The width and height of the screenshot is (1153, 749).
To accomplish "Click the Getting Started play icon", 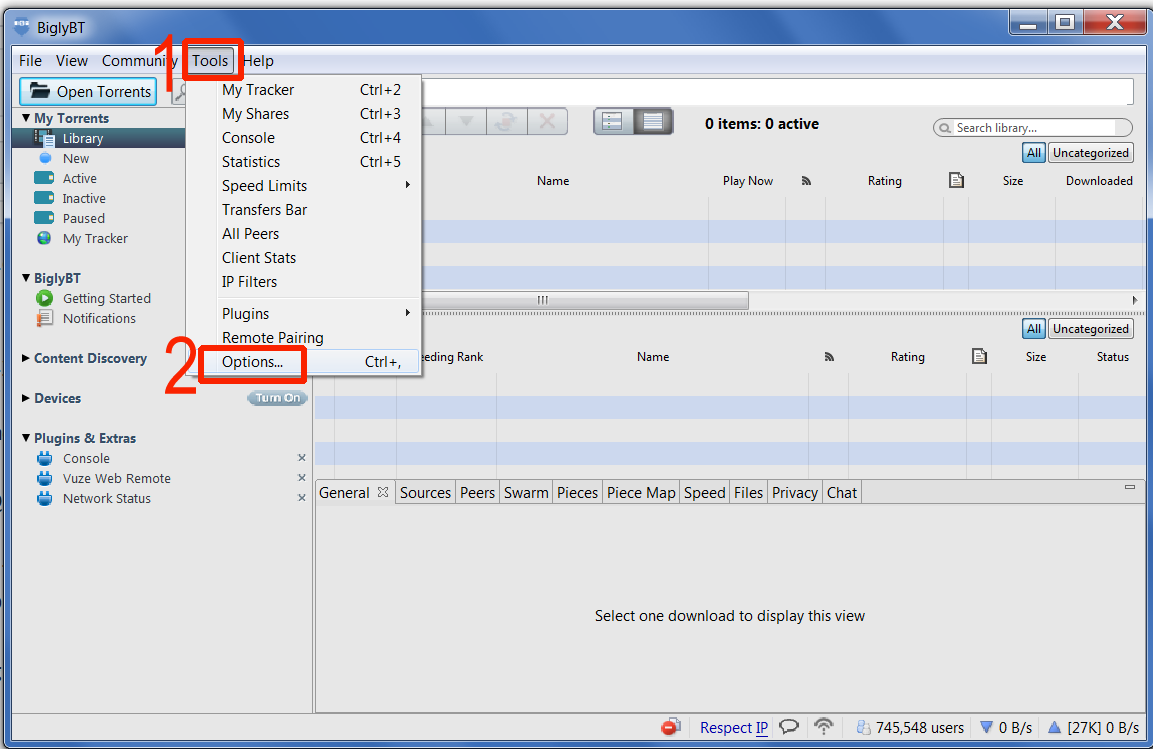I will click(44, 298).
